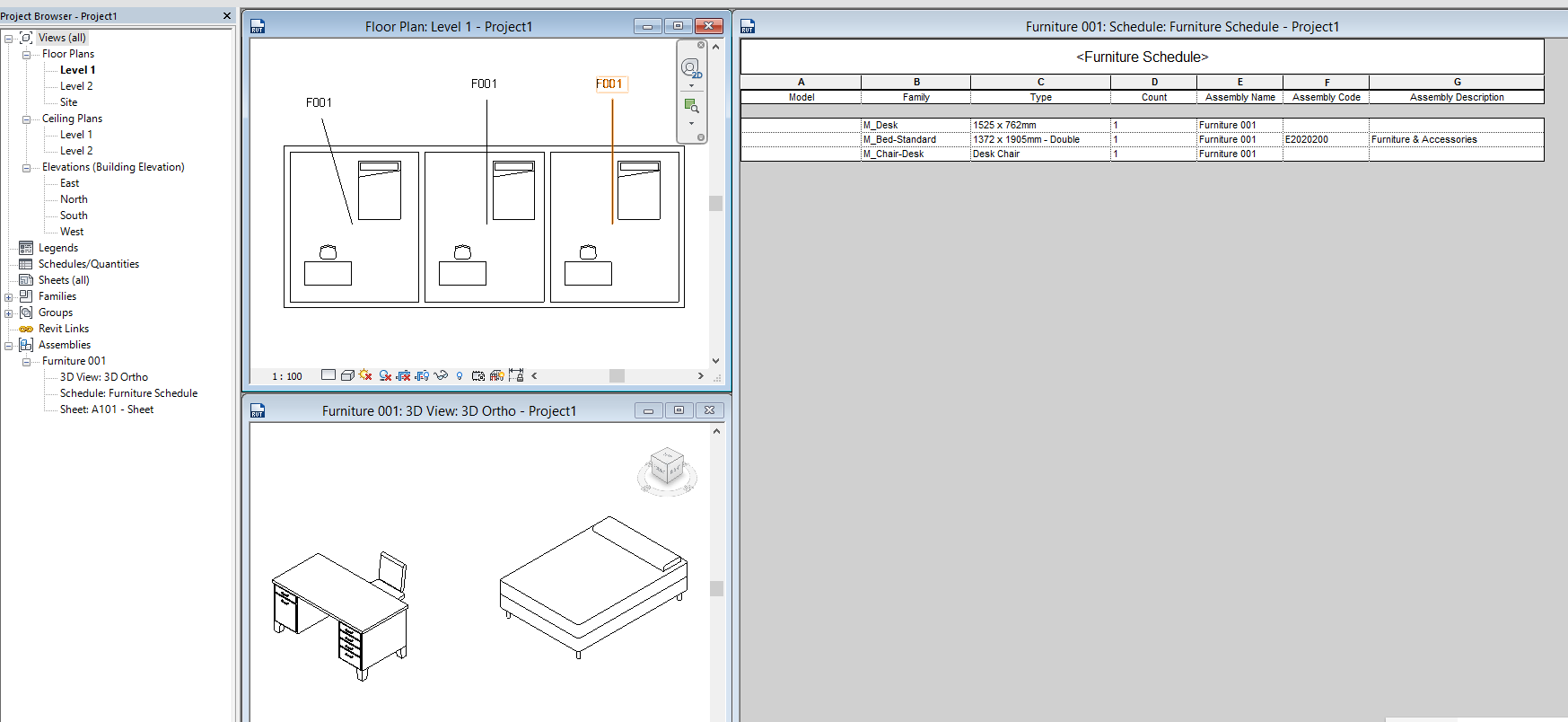Click the Crop View icon
This screenshot has width=1568, height=722.
click(404, 375)
